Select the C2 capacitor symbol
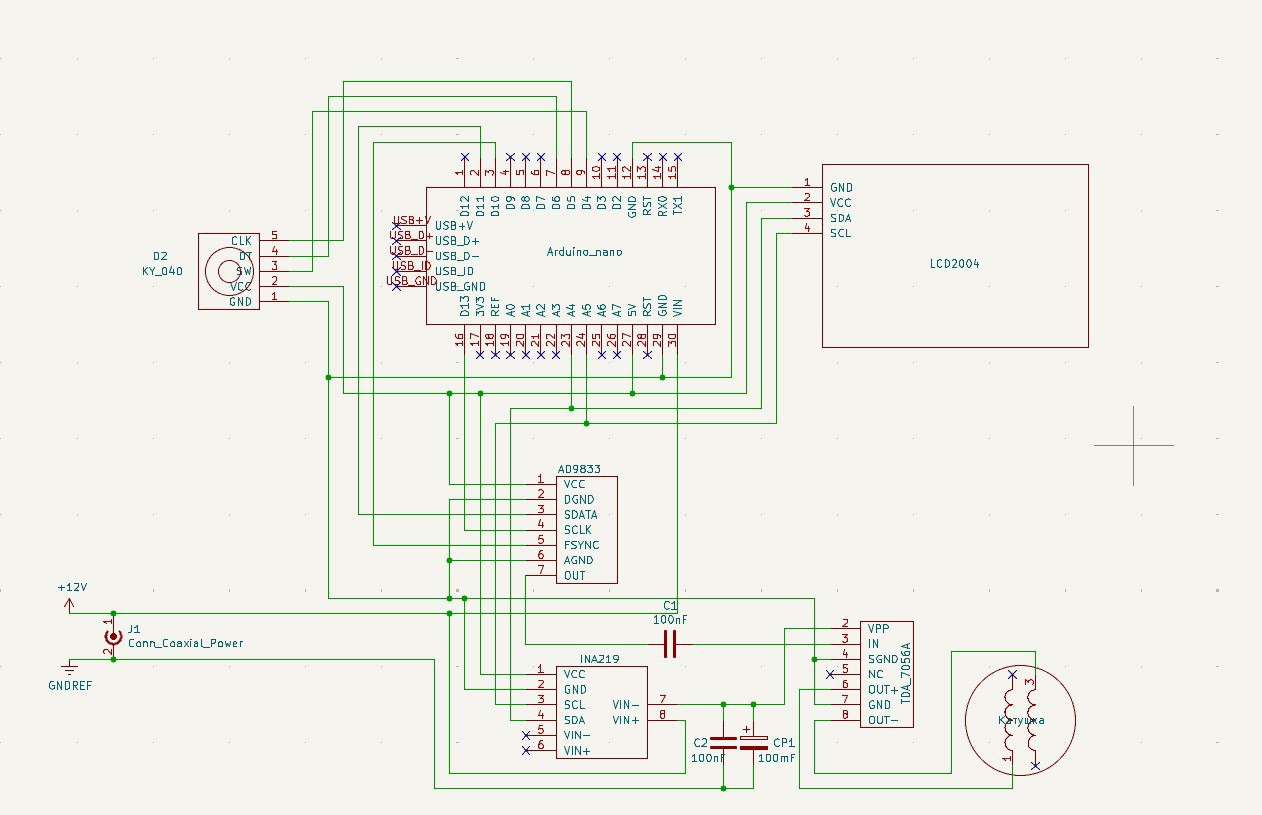The width and height of the screenshot is (1262, 815). [723, 742]
